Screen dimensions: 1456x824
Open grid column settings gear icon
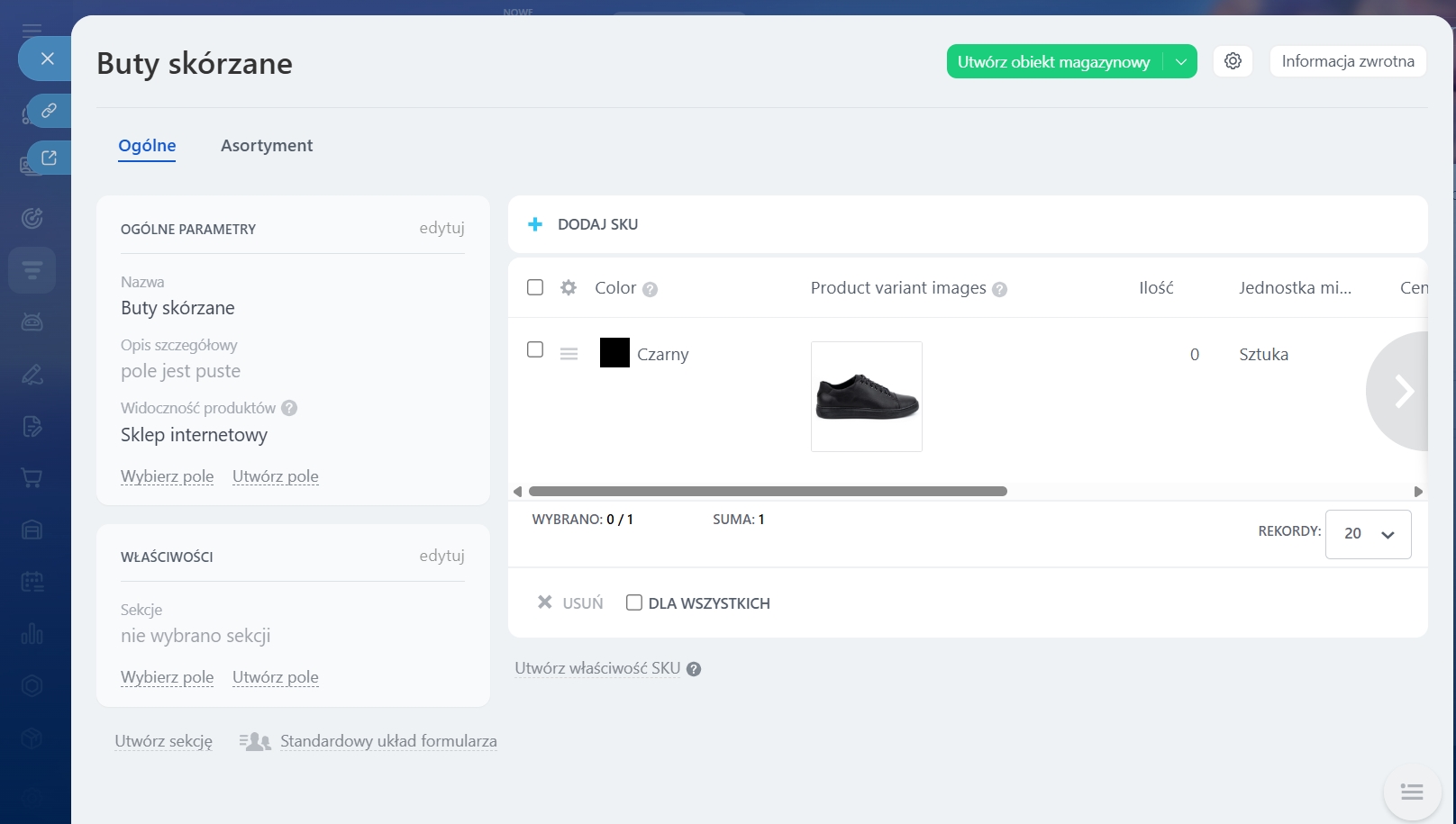click(569, 288)
